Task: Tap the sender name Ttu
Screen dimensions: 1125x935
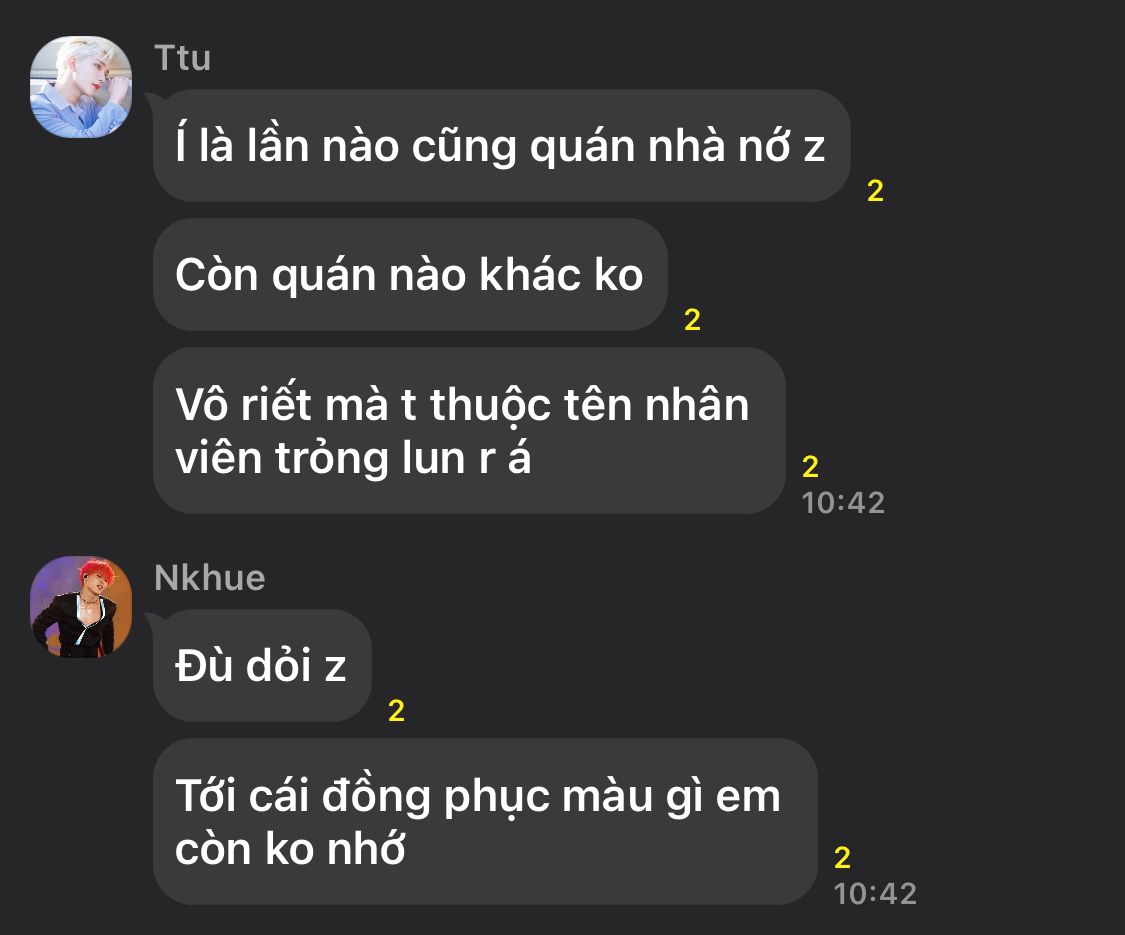Action: click(182, 58)
